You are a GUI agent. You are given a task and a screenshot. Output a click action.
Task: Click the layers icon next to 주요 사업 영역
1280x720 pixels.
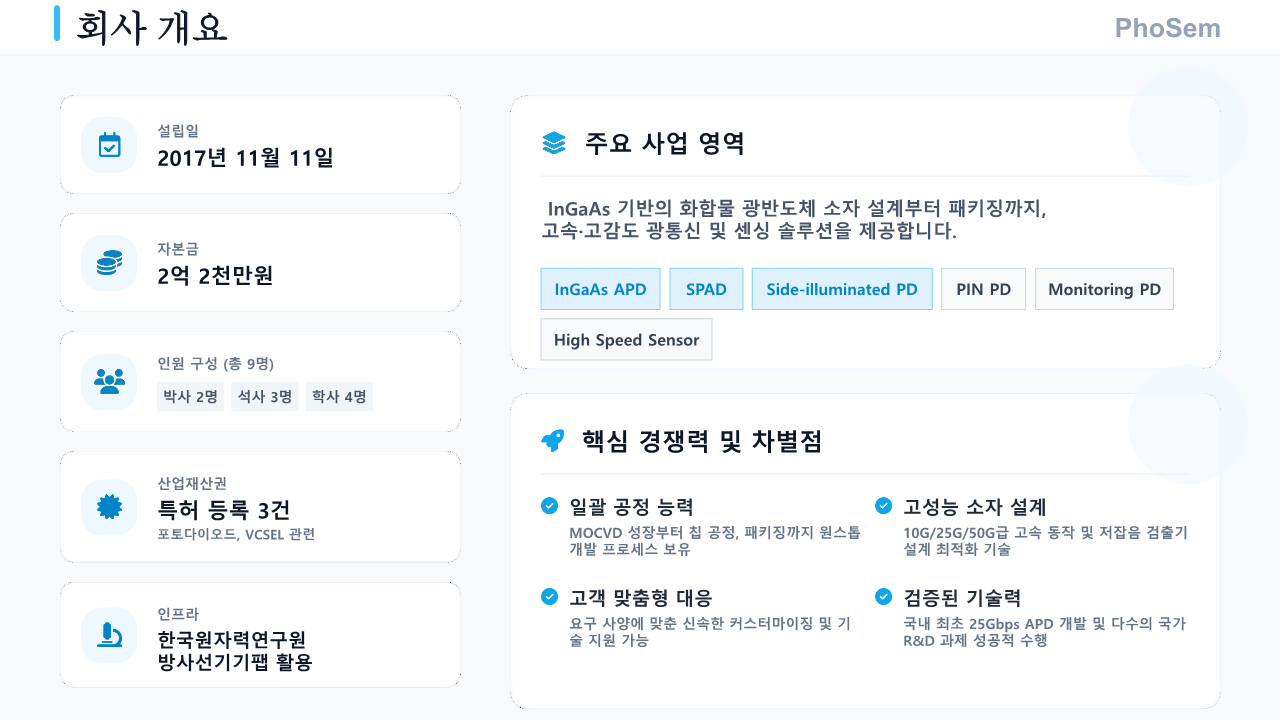[x=554, y=143]
